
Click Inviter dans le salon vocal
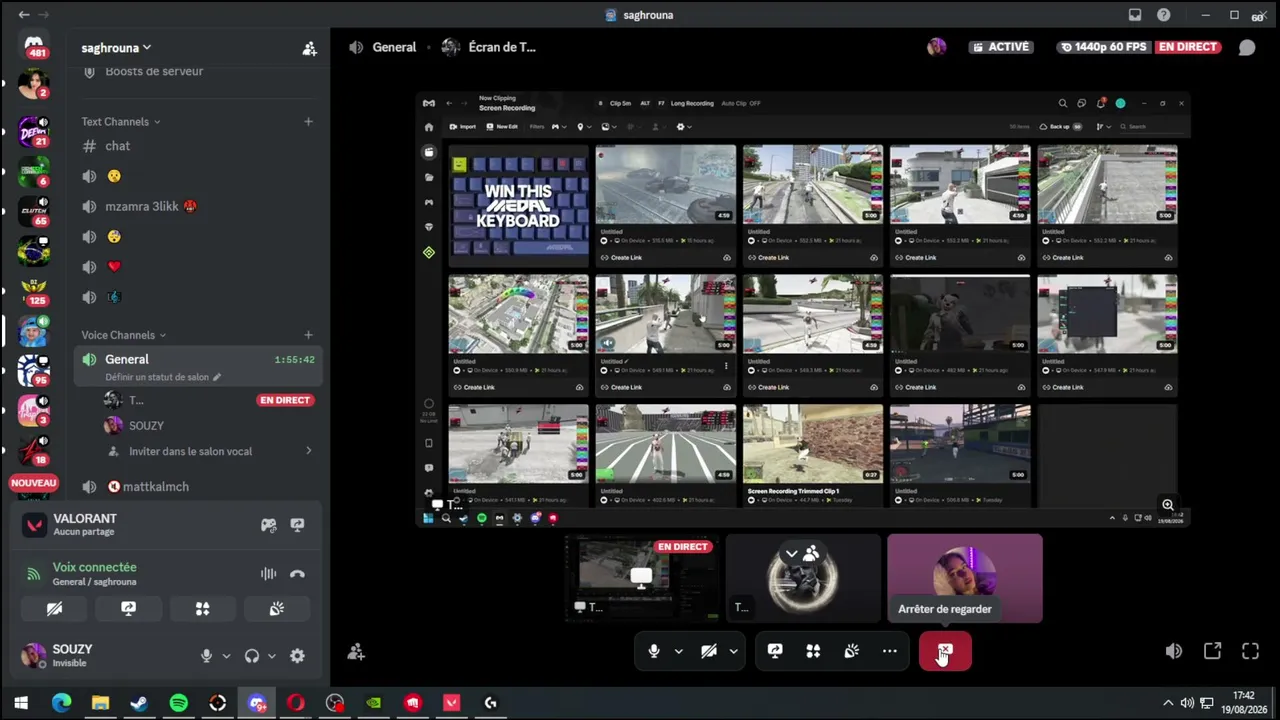(x=209, y=451)
